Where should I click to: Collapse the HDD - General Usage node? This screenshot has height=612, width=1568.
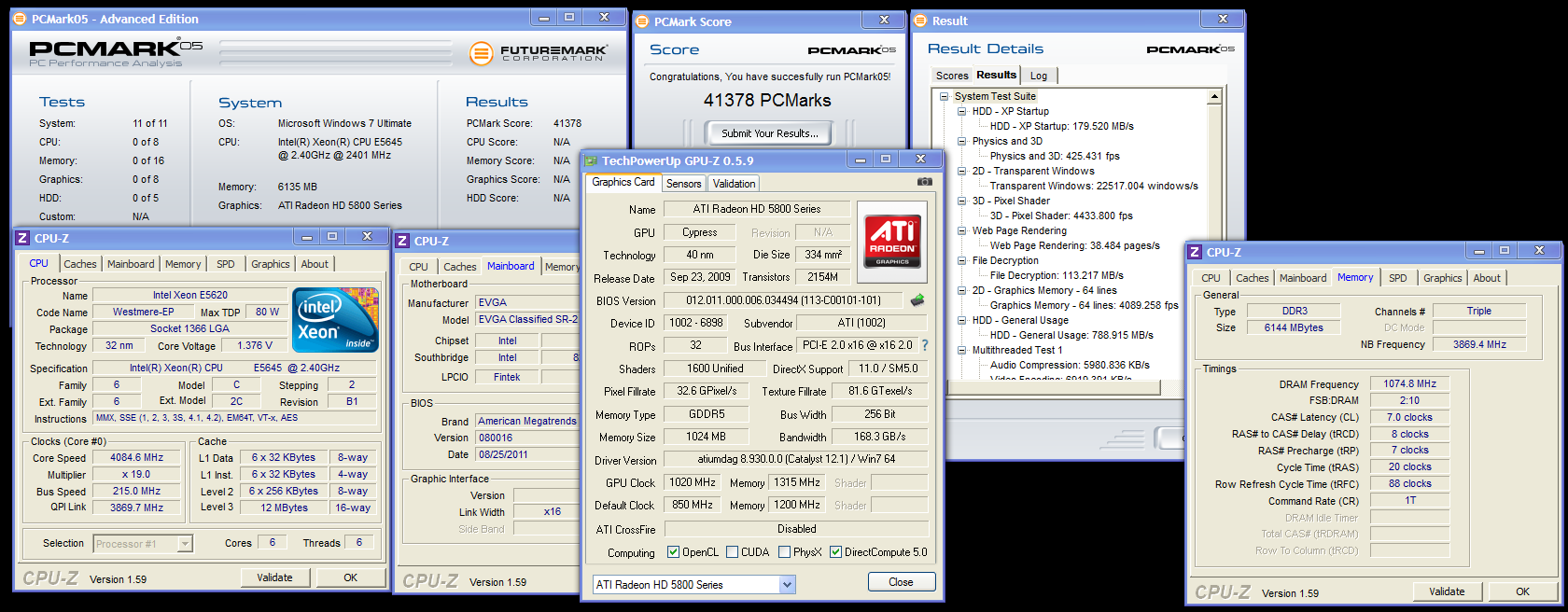pyautogui.click(x=961, y=320)
